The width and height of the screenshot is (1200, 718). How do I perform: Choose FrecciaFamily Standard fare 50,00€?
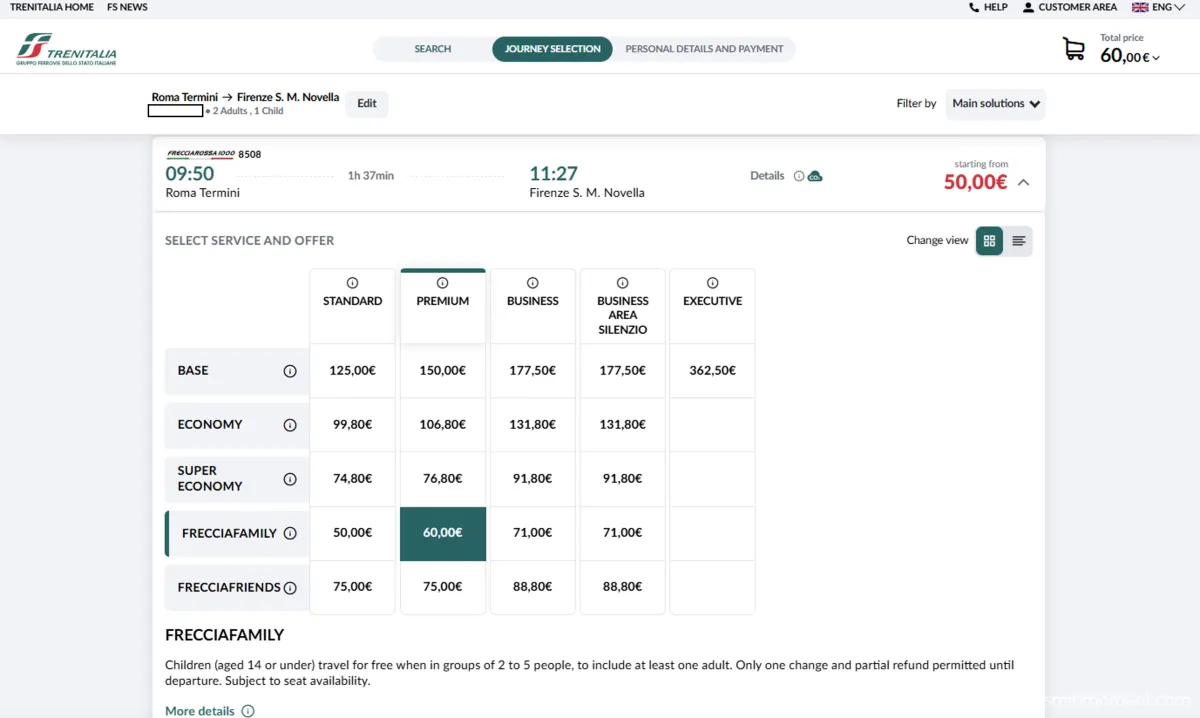click(352, 533)
